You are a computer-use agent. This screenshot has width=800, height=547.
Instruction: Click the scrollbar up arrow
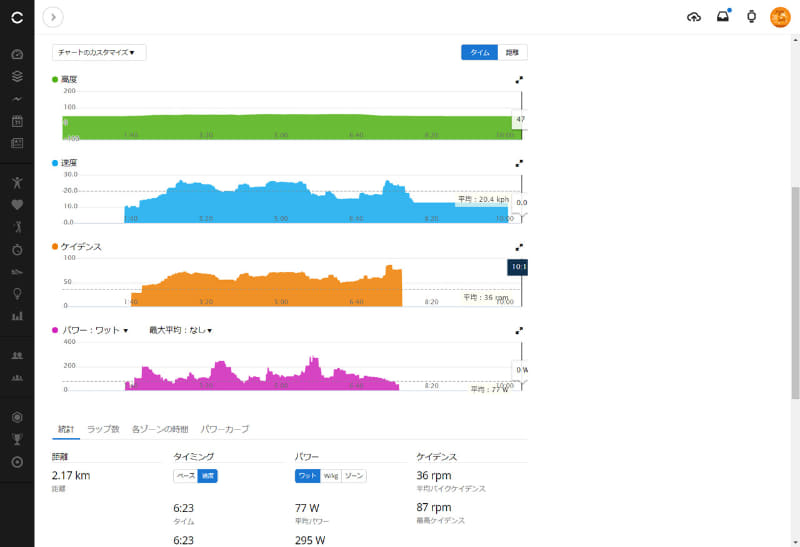point(795,39)
